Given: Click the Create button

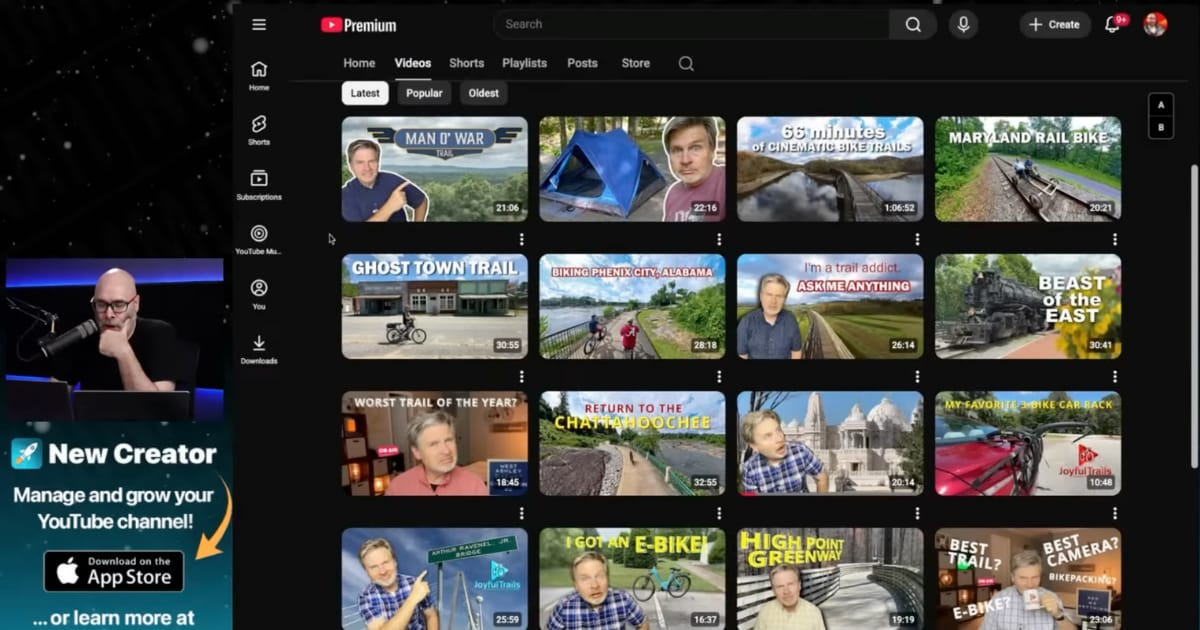Looking at the screenshot, I should [x=1055, y=25].
